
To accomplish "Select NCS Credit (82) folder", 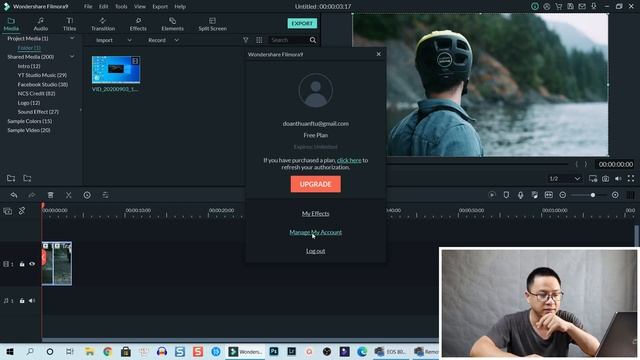I will tap(36, 93).
